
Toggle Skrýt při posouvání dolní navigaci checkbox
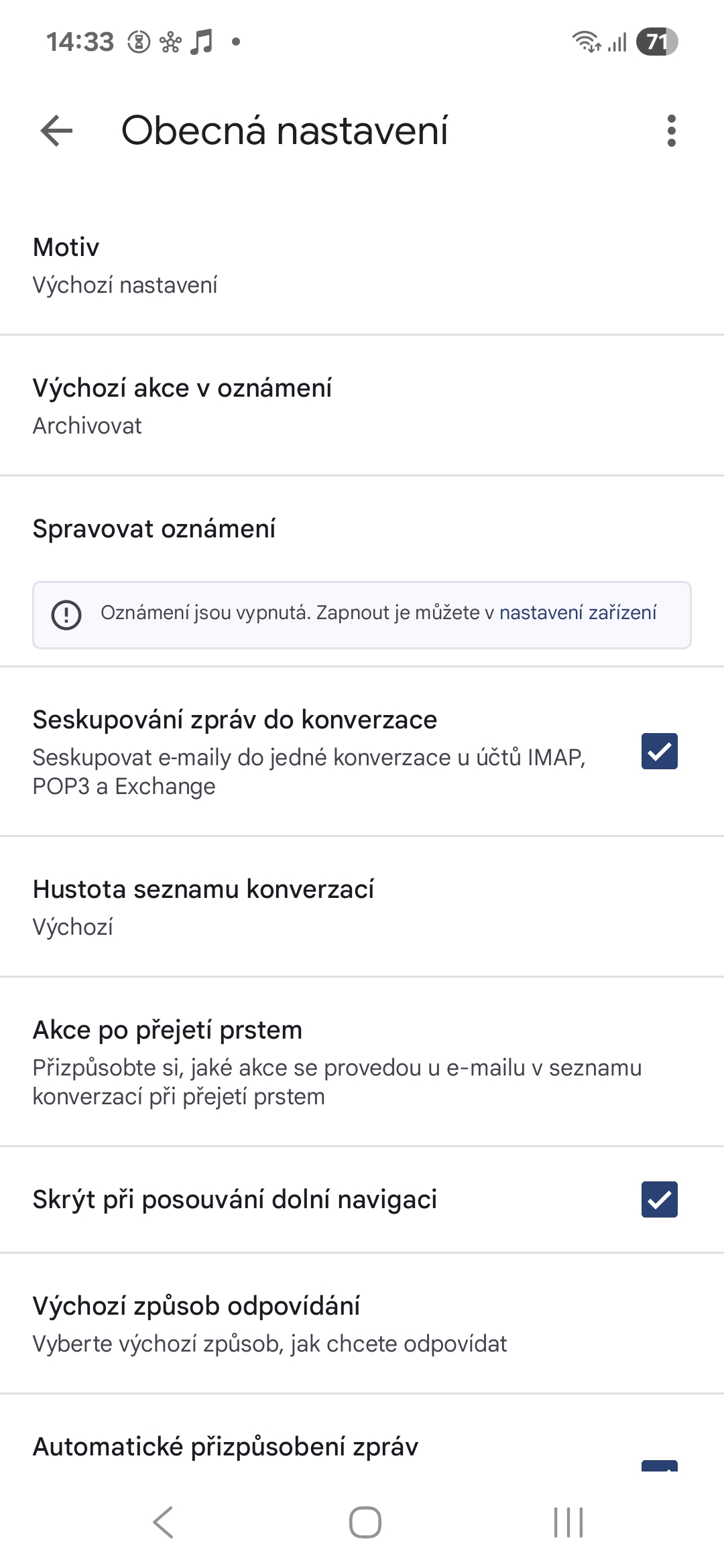click(659, 1199)
